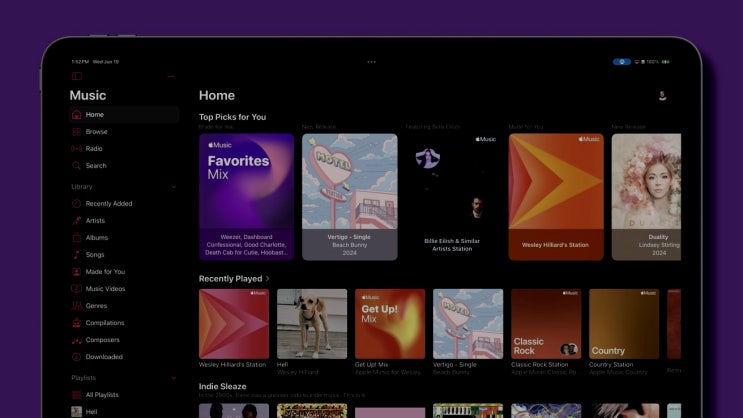Image resolution: width=743 pixels, height=418 pixels.
Task: Click the Recently Added clock icon
Action: (x=76, y=203)
